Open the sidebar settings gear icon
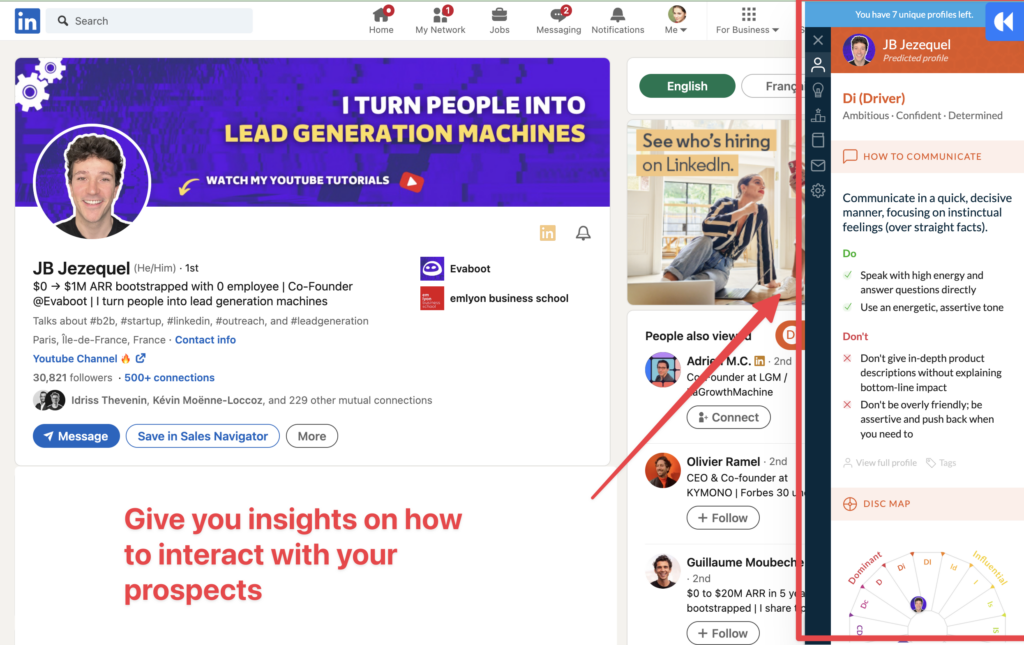Image resolution: width=1024 pixels, height=645 pixels. [x=818, y=191]
